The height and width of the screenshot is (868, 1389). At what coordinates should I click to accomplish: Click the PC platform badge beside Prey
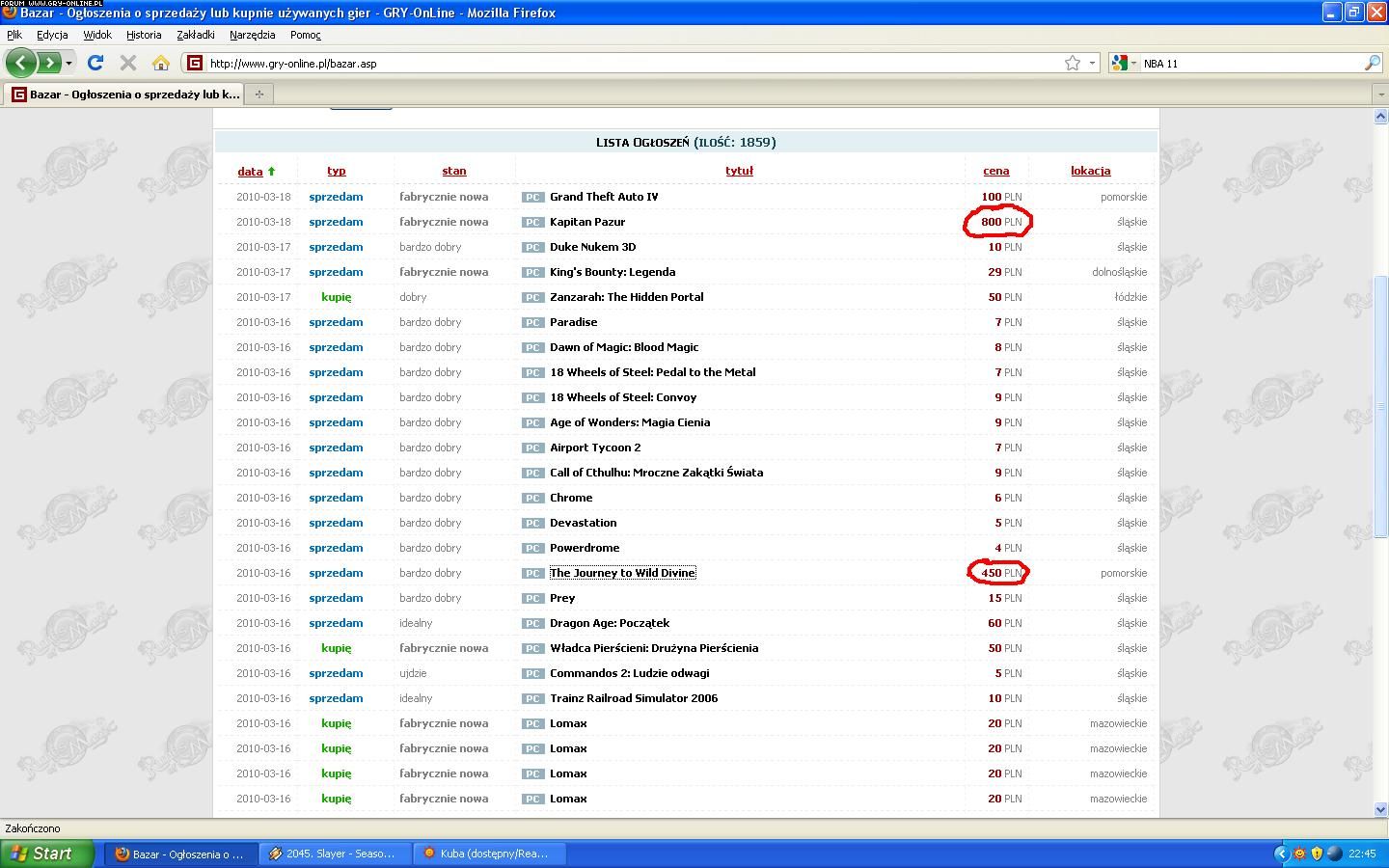tap(532, 599)
